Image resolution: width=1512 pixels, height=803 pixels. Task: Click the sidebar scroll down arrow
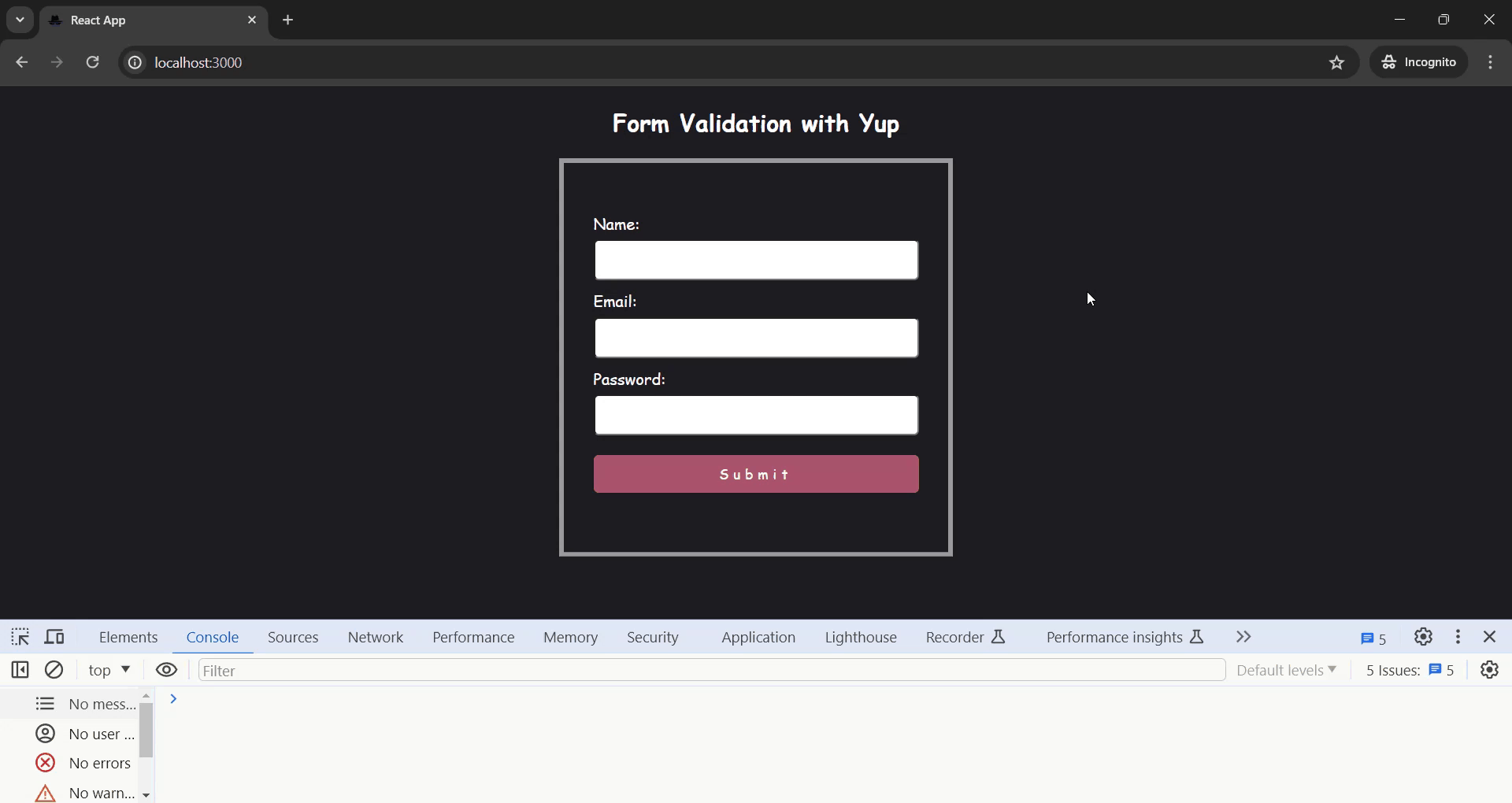click(x=146, y=795)
